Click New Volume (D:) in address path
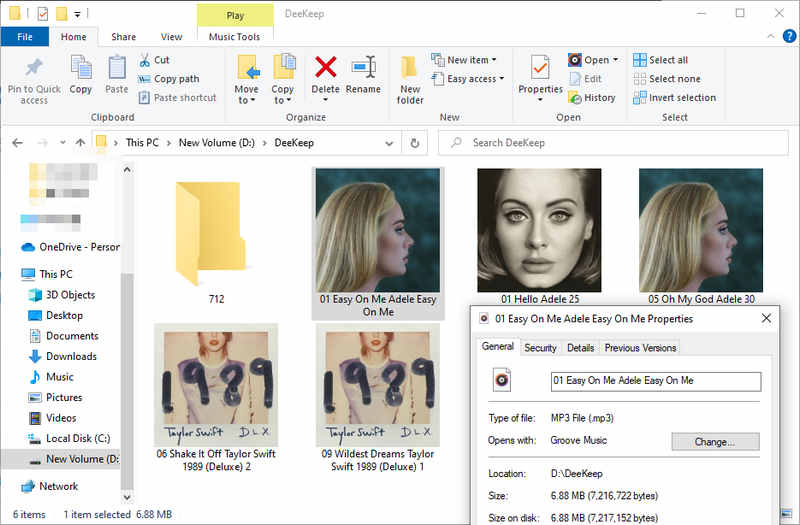 [216, 143]
